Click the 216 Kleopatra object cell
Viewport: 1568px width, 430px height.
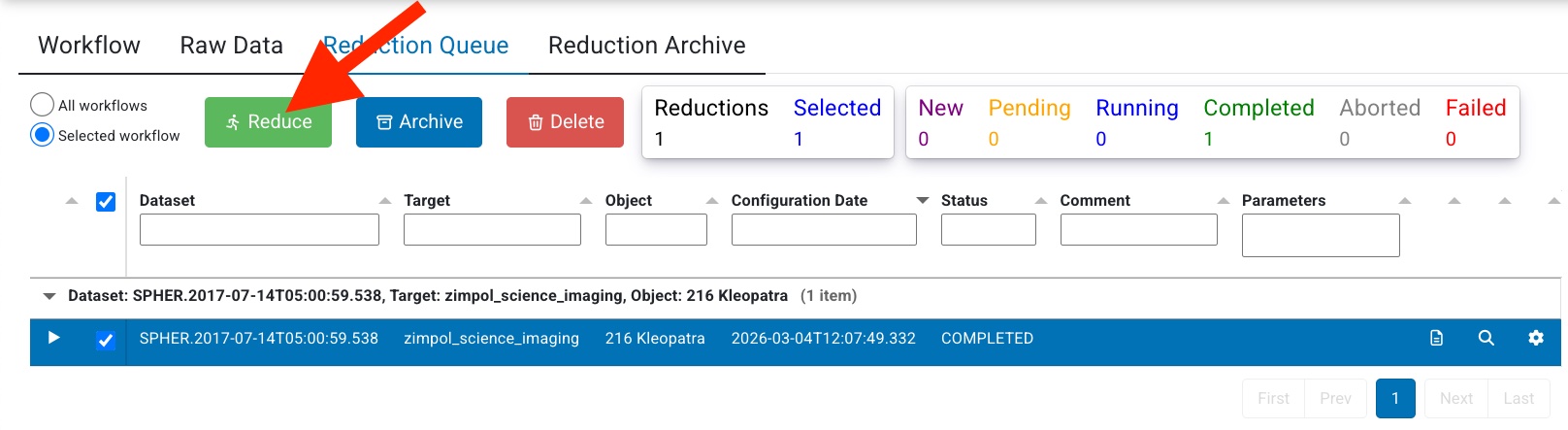coord(655,339)
